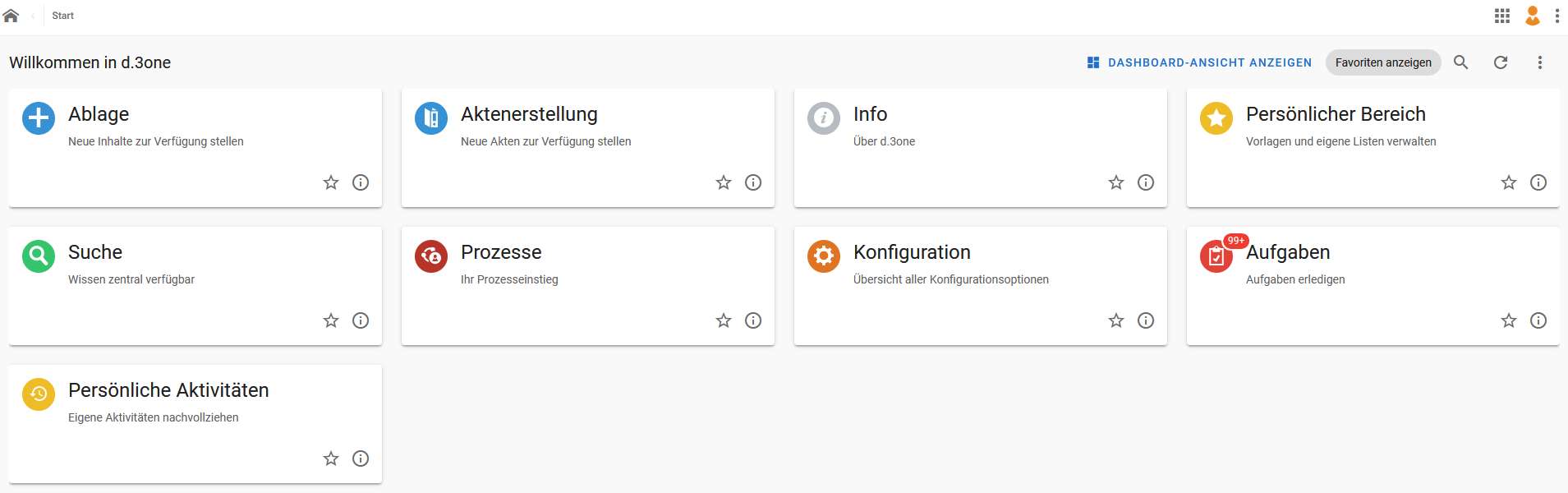Mark Prozesse as favorite
The image size is (1568, 493).
[x=724, y=320]
